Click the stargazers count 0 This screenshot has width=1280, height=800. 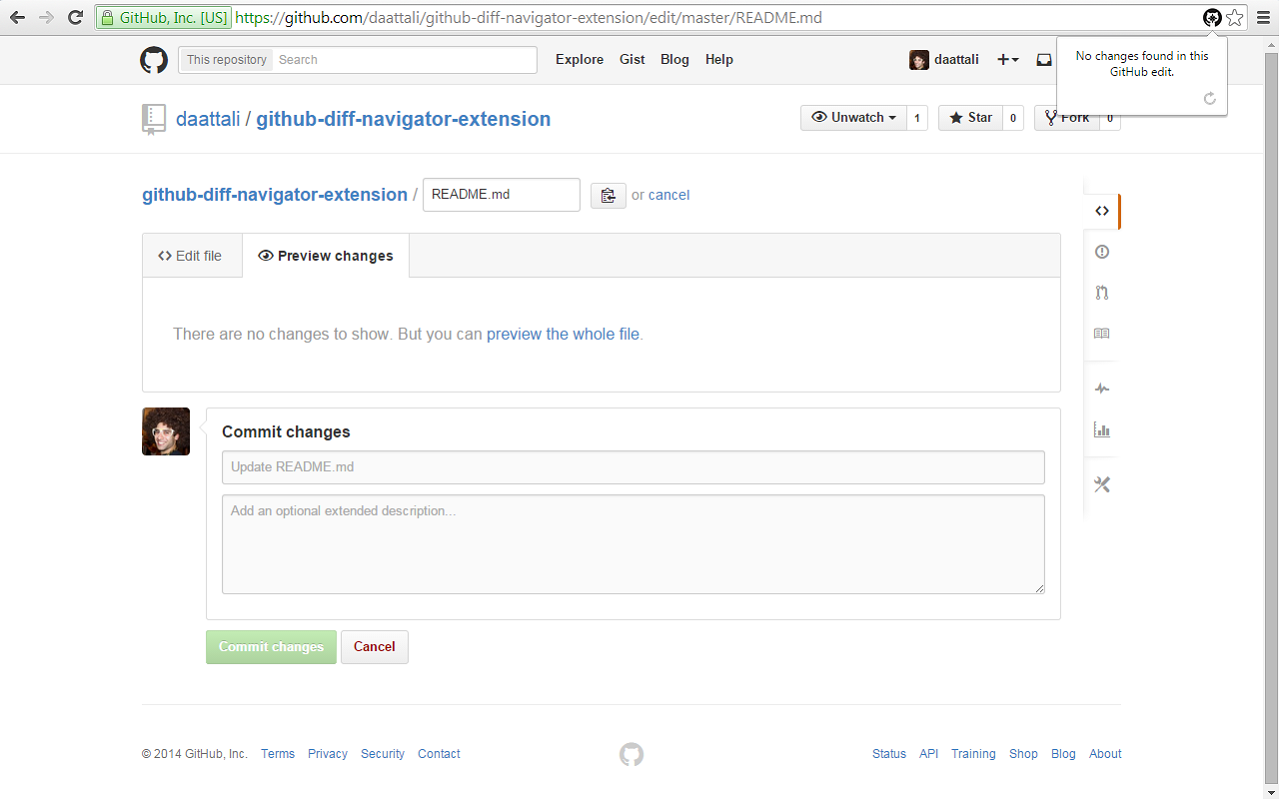1013,118
